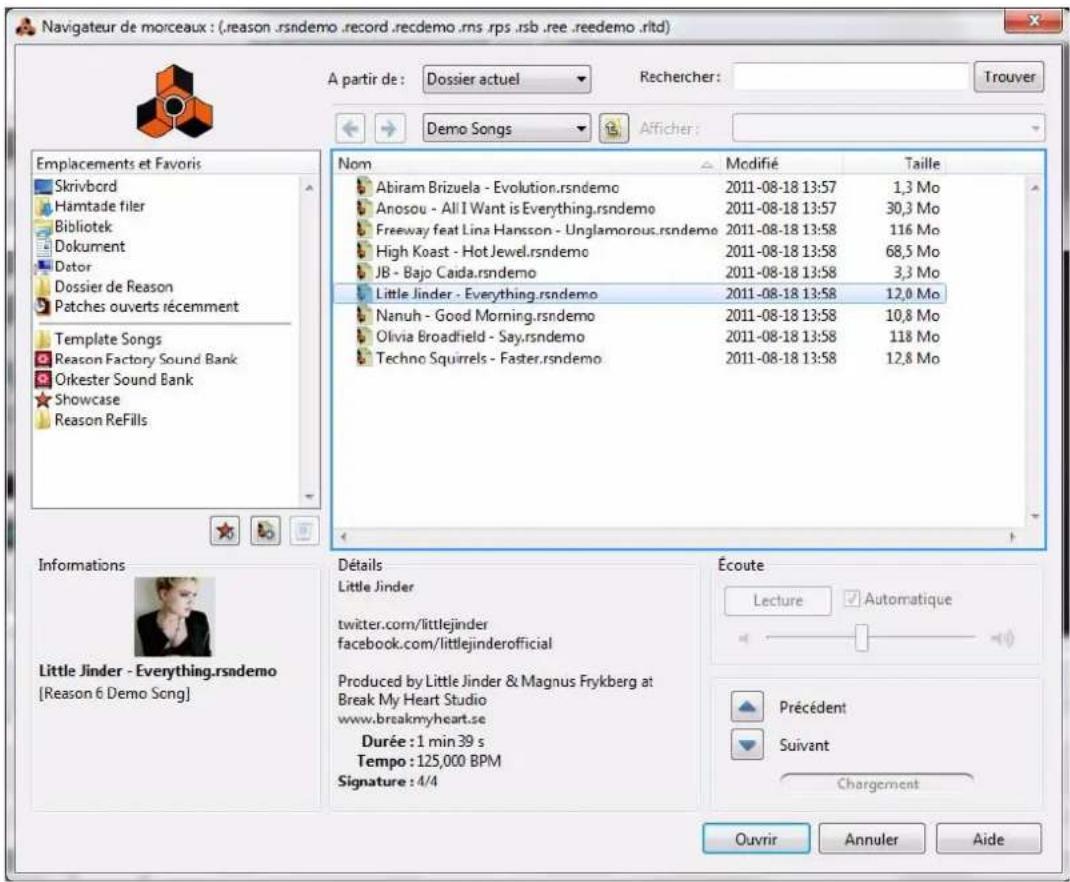Go up one folder level icon

pyautogui.click(x=613, y=128)
